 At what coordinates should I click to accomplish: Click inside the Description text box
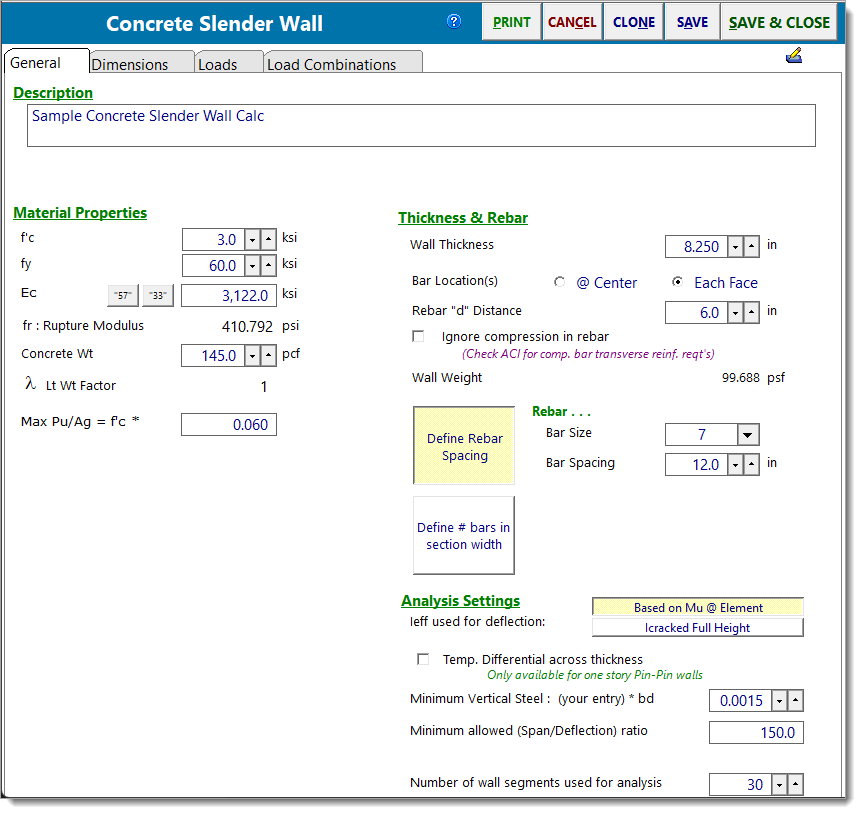(x=420, y=125)
